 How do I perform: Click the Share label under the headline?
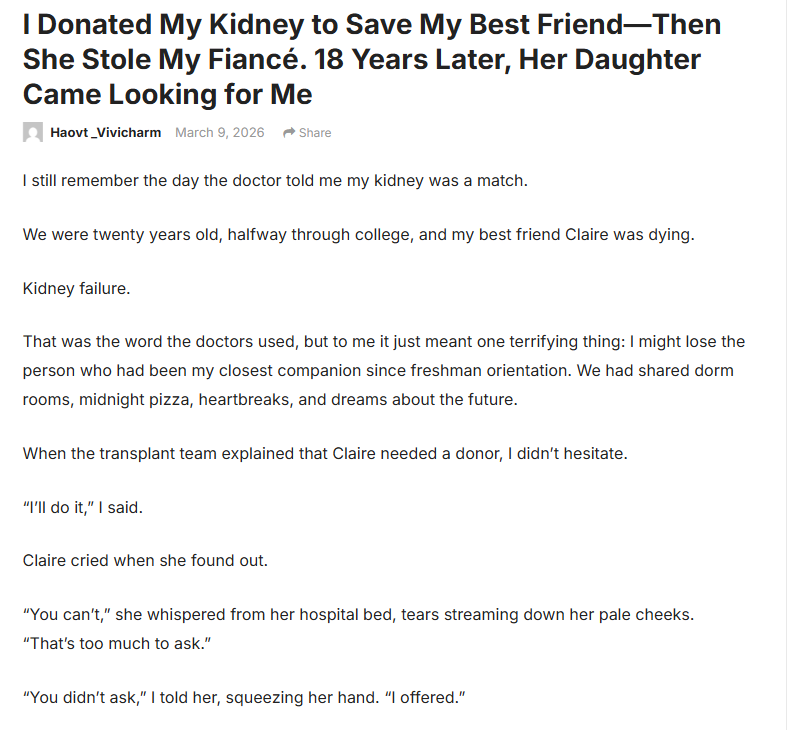point(315,133)
